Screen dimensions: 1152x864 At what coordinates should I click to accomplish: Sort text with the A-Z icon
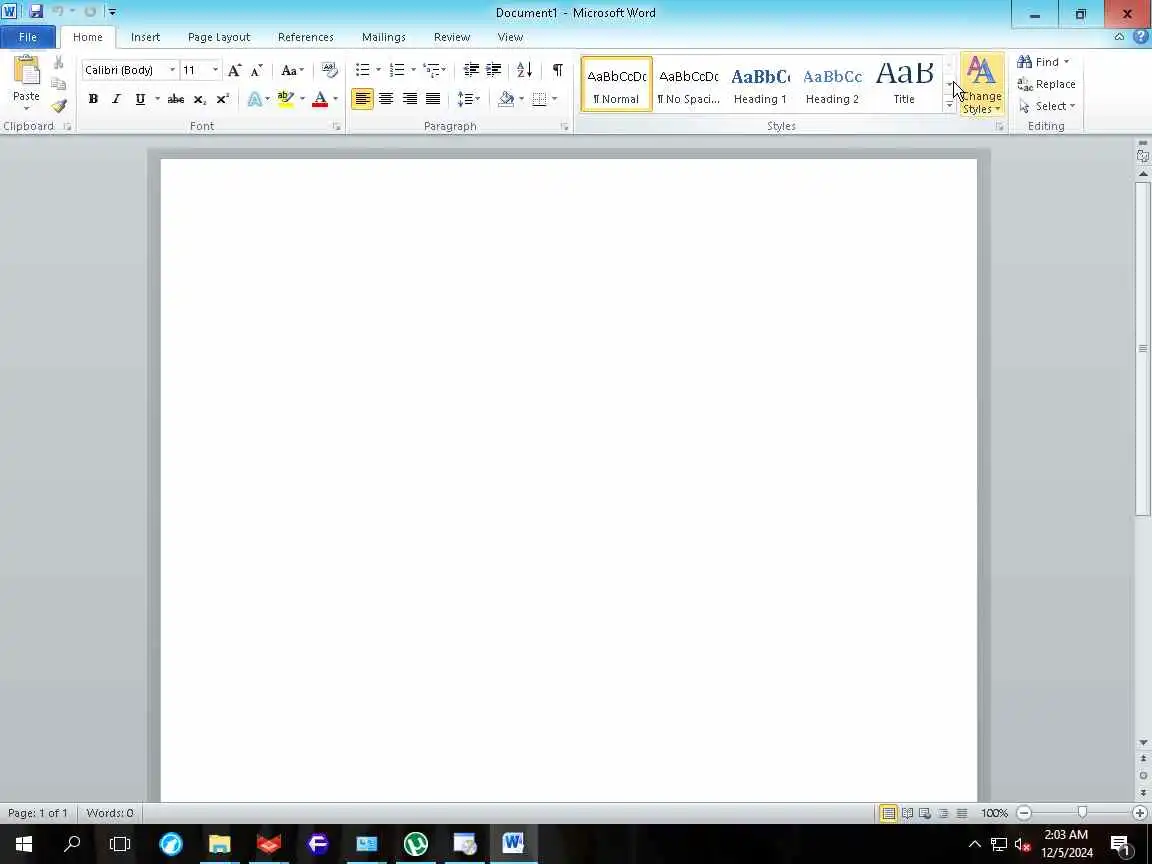(x=525, y=70)
